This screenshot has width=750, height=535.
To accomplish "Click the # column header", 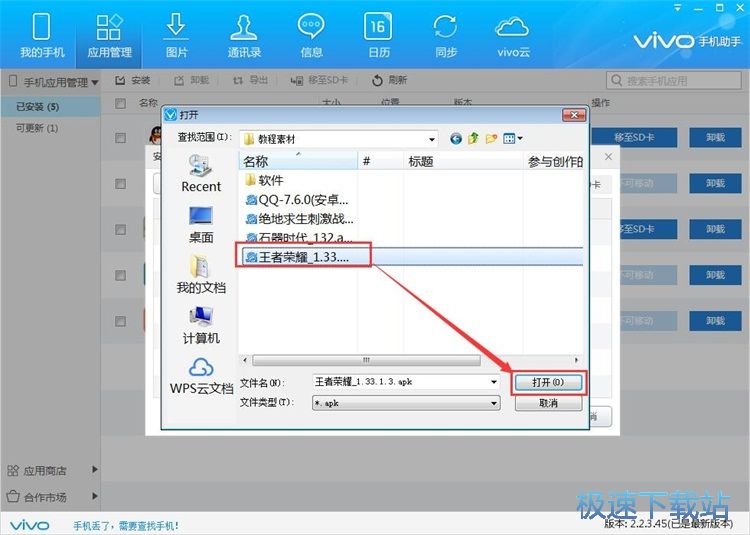I will tap(381, 161).
